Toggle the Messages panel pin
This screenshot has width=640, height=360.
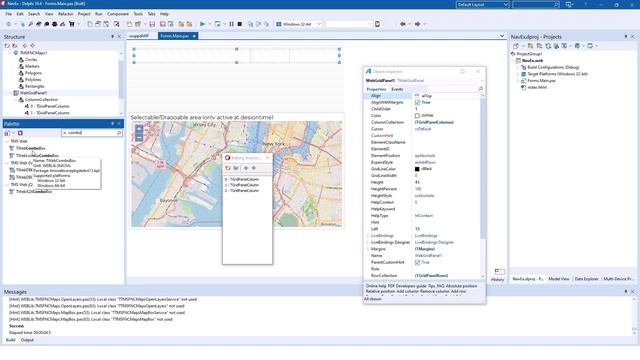coord(625,292)
